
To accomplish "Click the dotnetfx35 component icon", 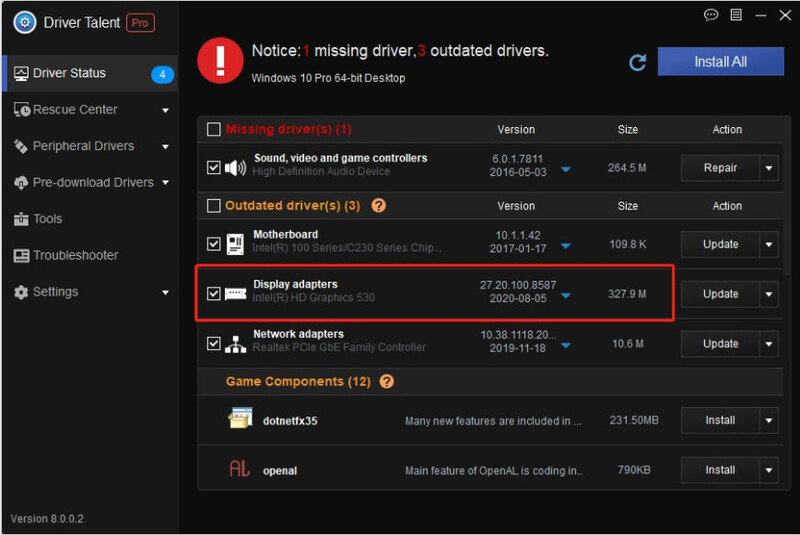I will [240, 418].
